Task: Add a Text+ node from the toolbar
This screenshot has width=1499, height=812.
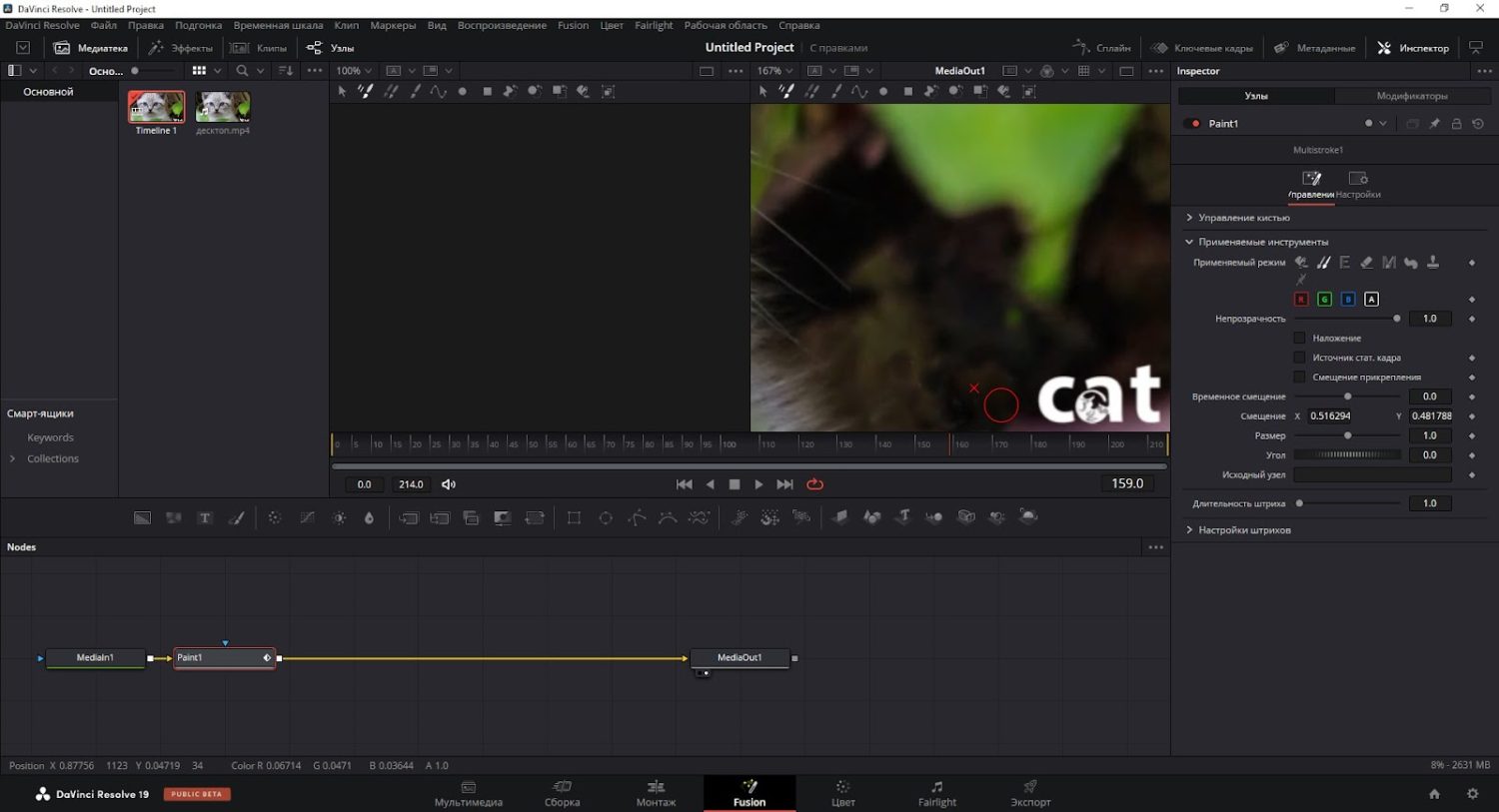Action: (x=205, y=517)
